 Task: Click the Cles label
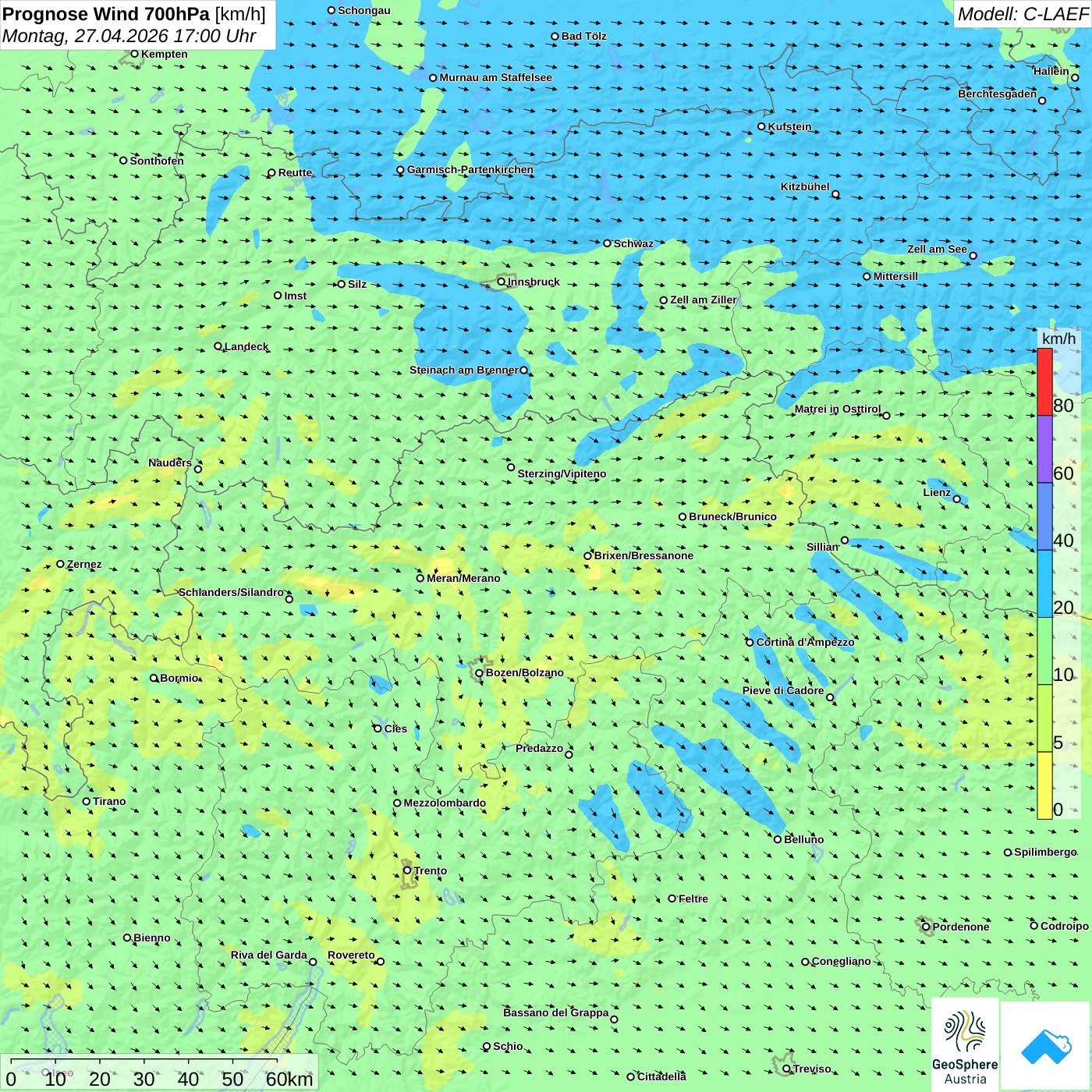(x=395, y=729)
